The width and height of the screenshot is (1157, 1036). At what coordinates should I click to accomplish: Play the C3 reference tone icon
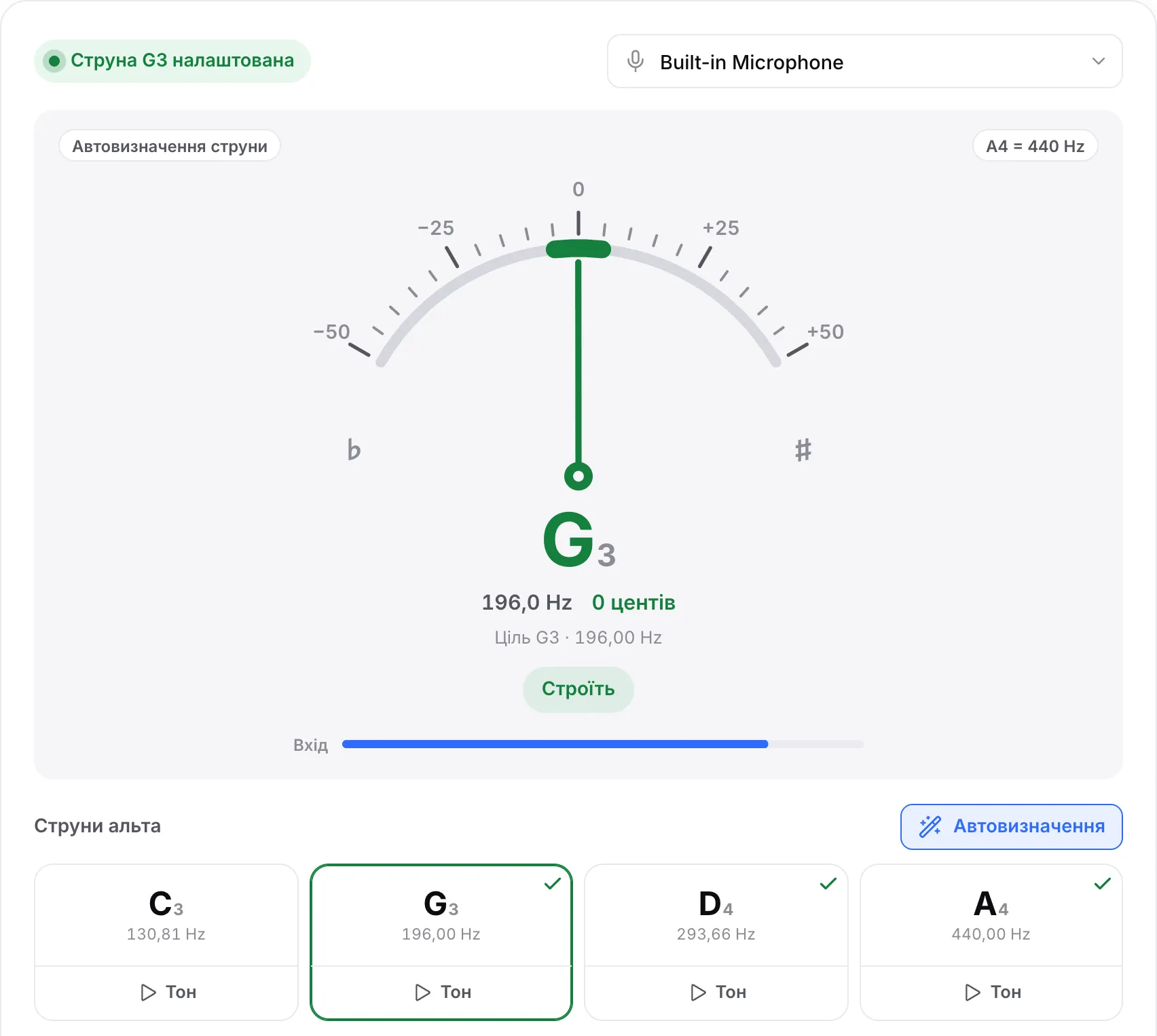[x=148, y=993]
